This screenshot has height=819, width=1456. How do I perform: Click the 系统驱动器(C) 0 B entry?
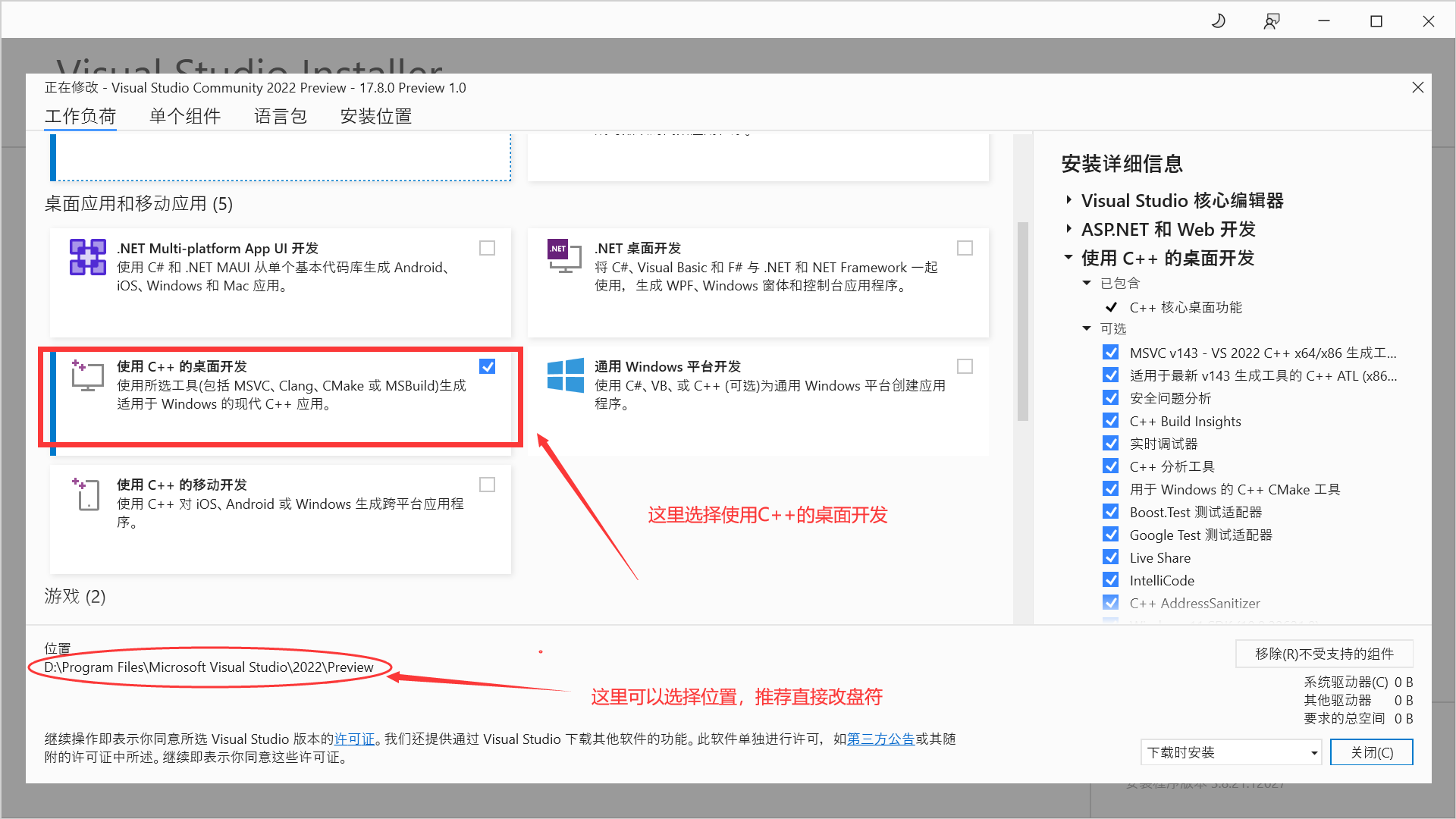click(x=1358, y=682)
